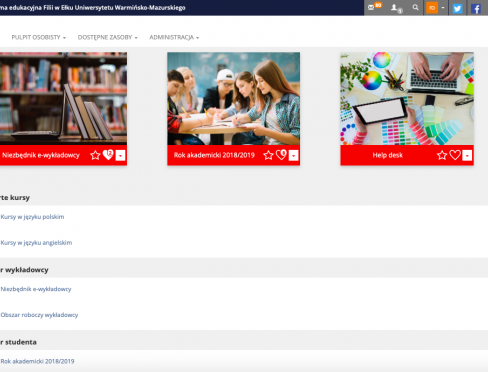Open the Facebook icon link
Screen dimensions: 488x372
[x=476, y=8]
